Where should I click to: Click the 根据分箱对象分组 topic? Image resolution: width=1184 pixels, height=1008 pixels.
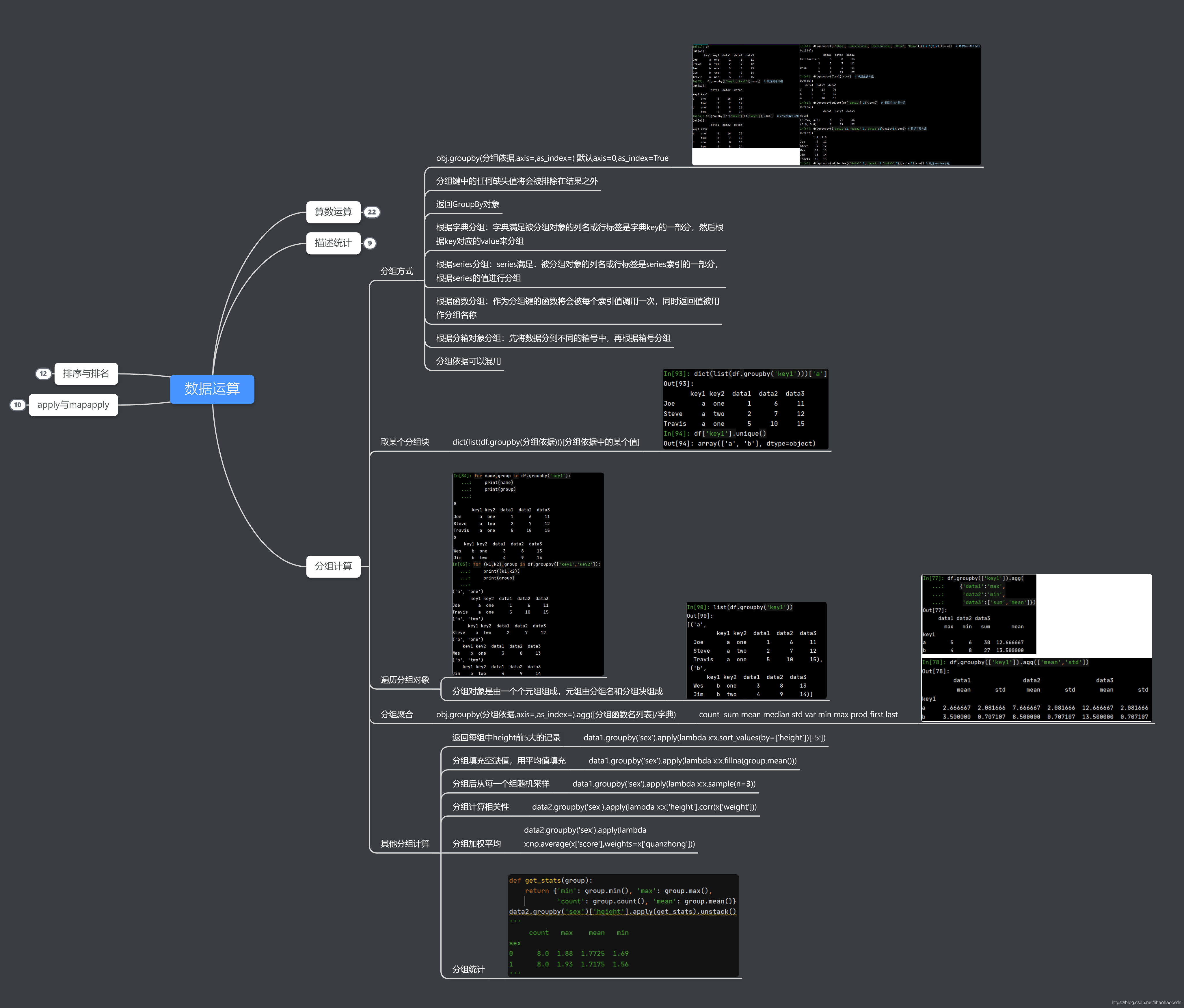tap(553, 338)
